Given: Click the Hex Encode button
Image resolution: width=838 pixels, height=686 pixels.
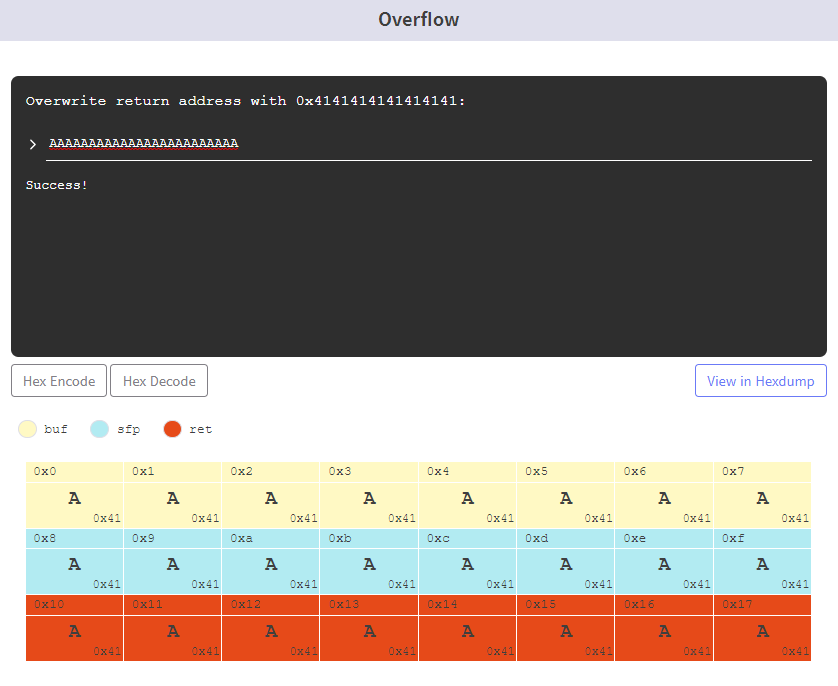Looking at the screenshot, I should pyautogui.click(x=59, y=380).
